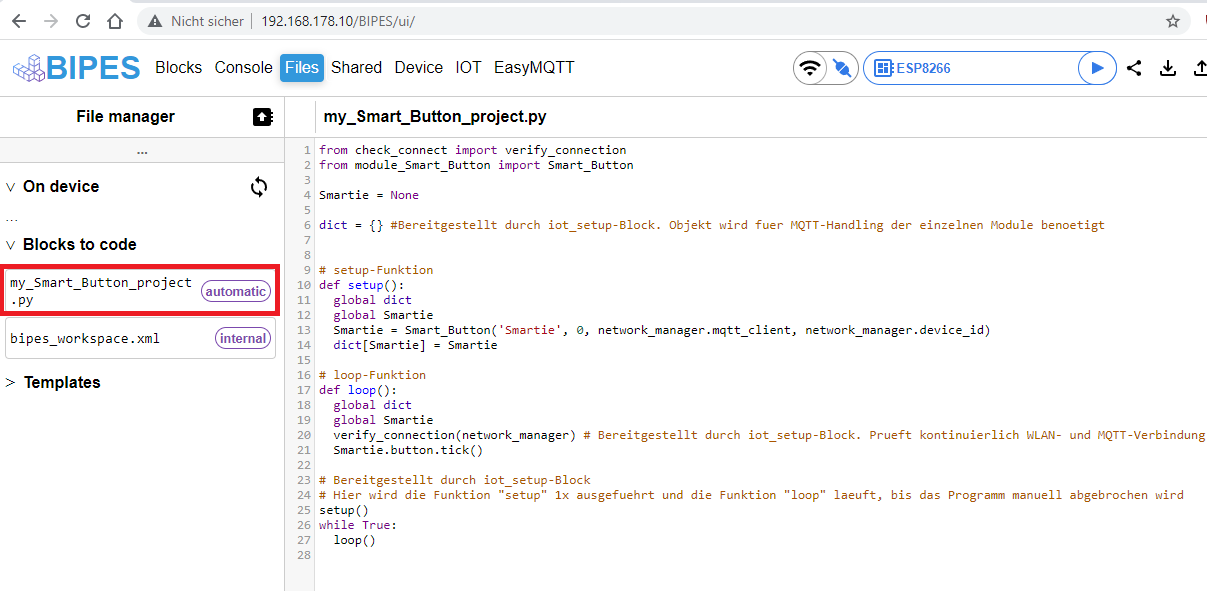Click code line 'Smartie = None'
Screen dimensions: 1207x591
(x=369, y=195)
